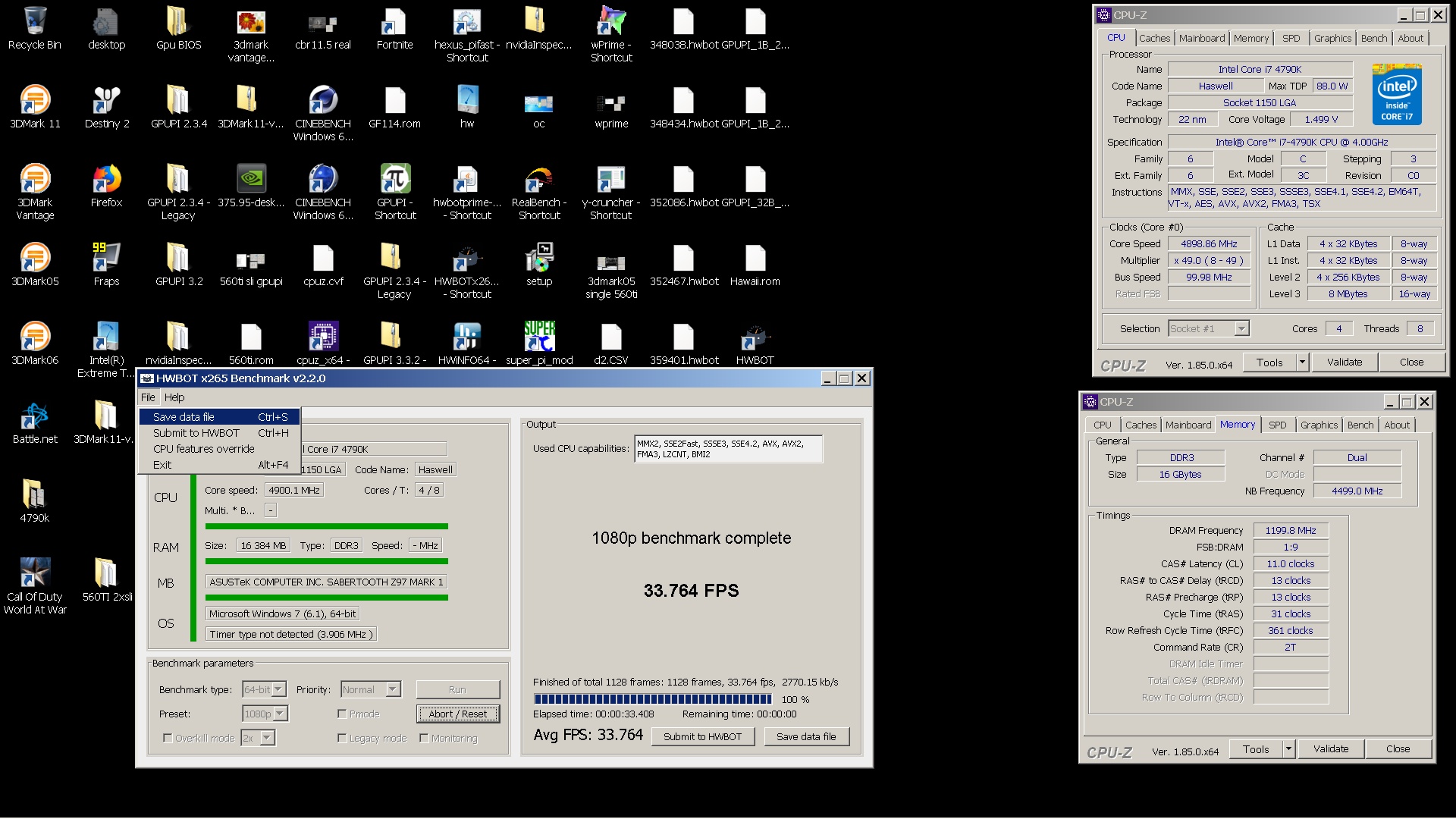Open the RealBench - Shortcut icon

(539, 193)
